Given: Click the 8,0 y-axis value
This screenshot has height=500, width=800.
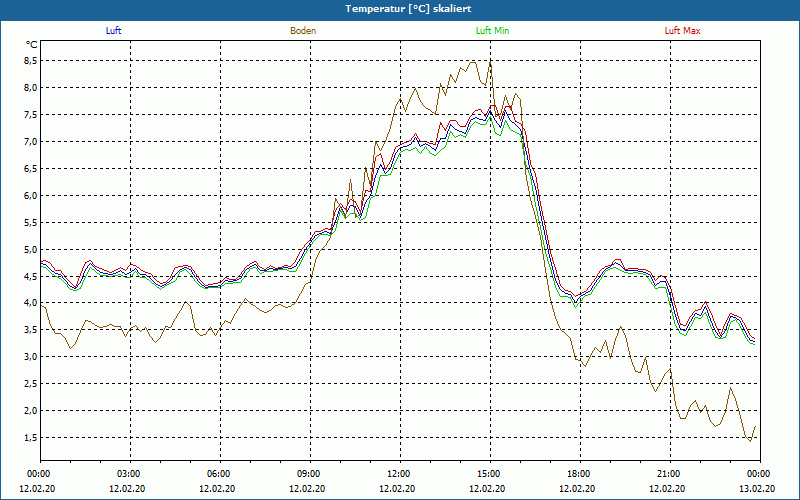Looking at the screenshot, I should 31,88.
